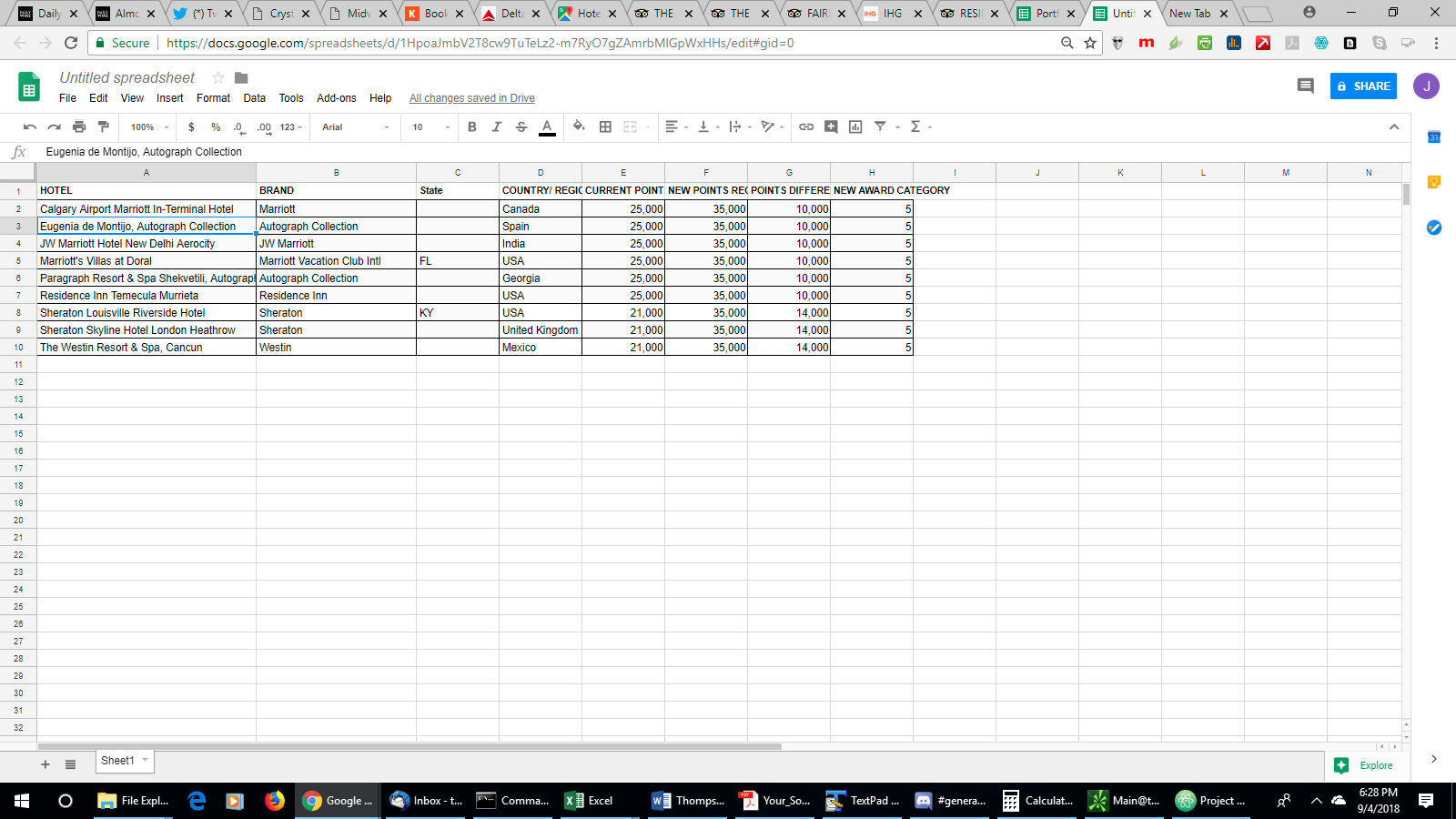This screenshot has width=1456, height=819.
Task: Open the borders tool
Action: point(605,126)
